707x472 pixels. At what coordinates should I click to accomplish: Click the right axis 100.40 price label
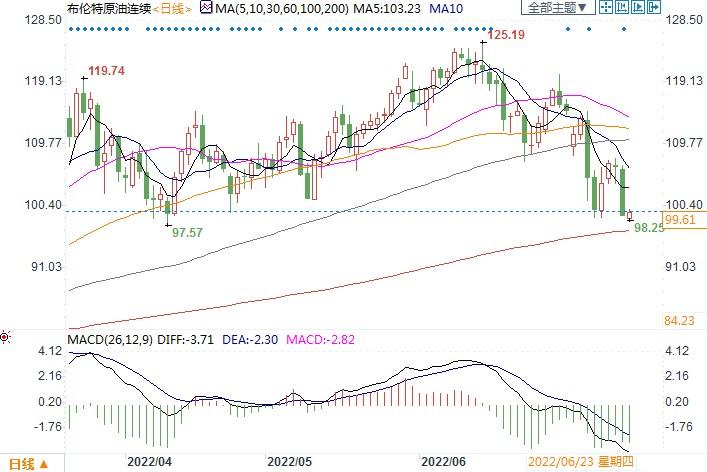click(x=684, y=205)
